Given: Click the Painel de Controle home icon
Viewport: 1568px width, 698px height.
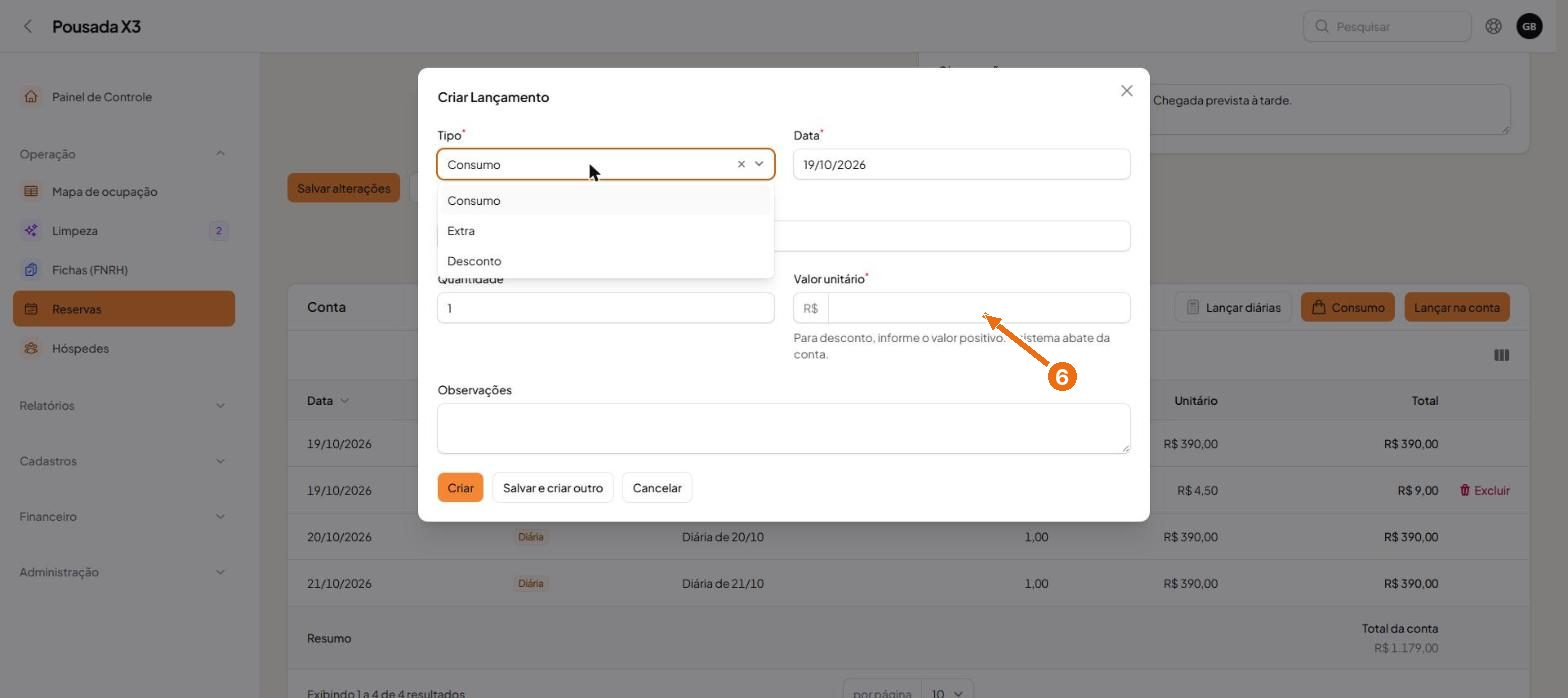Looking at the screenshot, I should [x=31, y=97].
